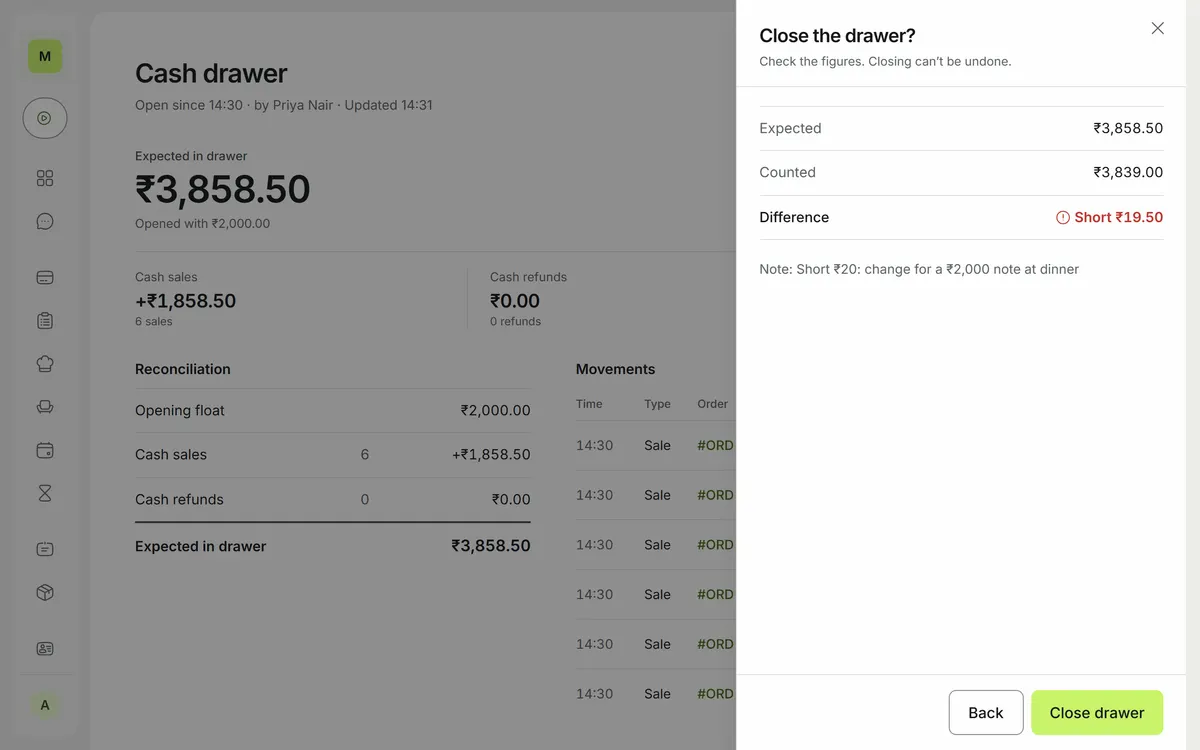Screen dimensions: 1200x750
Task: Open the box inventory icon in sidebar
Action: (45, 592)
